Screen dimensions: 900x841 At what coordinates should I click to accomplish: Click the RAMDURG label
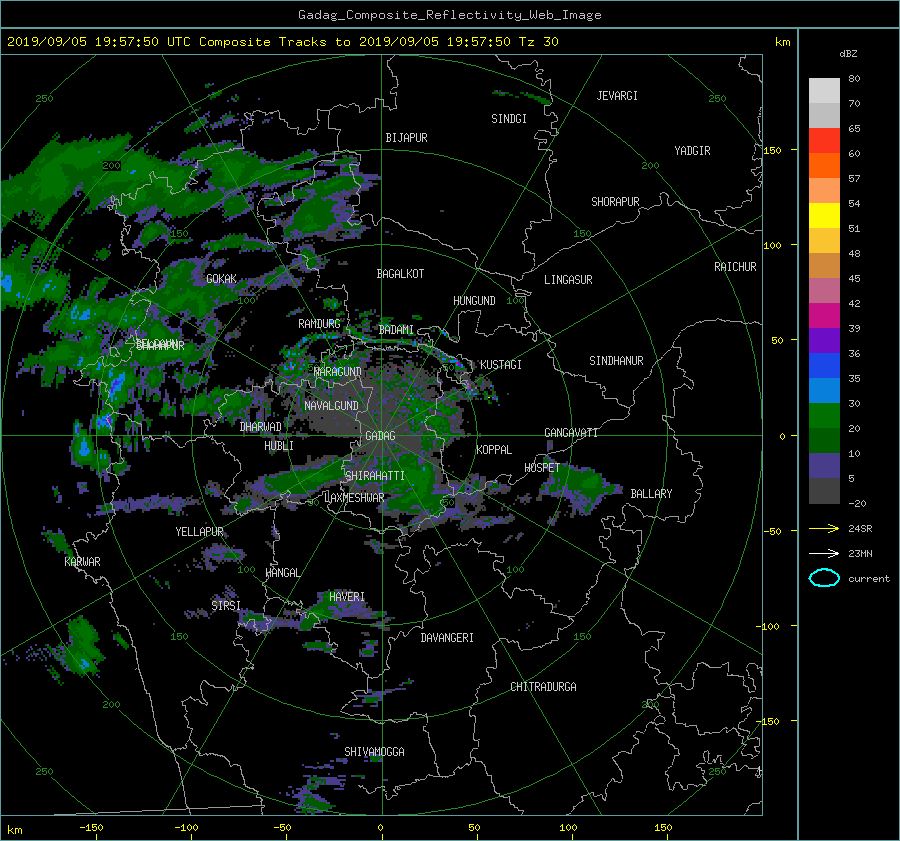319,324
